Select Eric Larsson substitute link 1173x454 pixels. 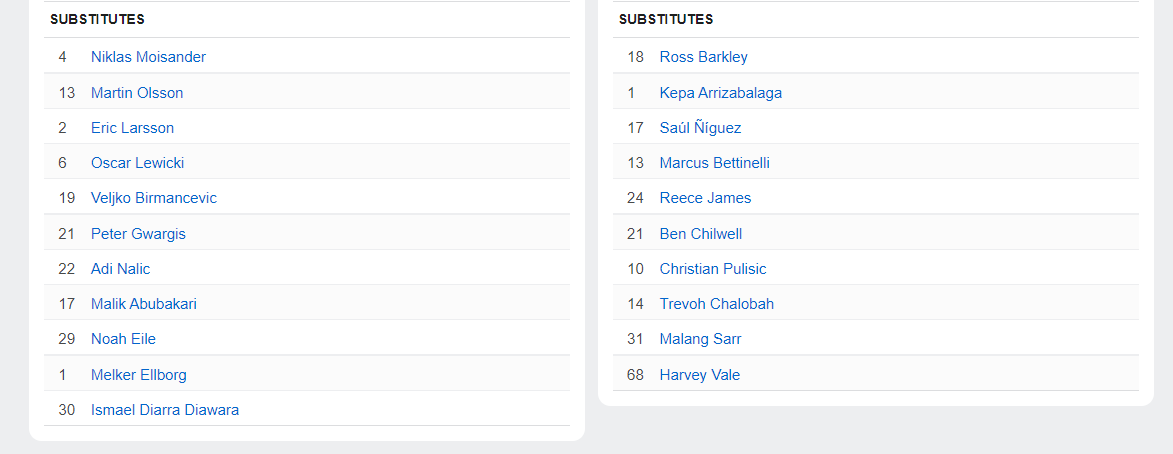pyautogui.click(x=132, y=128)
